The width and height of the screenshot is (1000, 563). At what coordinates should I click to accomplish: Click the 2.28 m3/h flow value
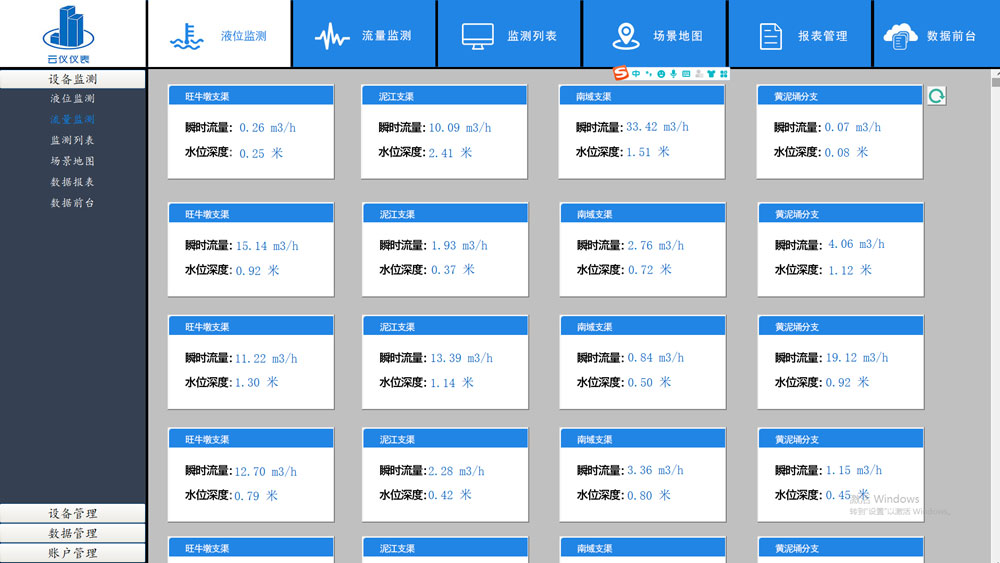(x=456, y=471)
